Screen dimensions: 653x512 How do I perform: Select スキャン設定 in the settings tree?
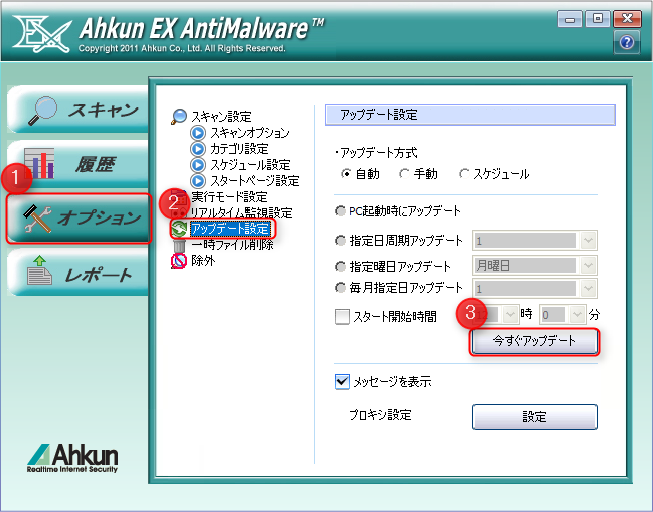point(221,117)
